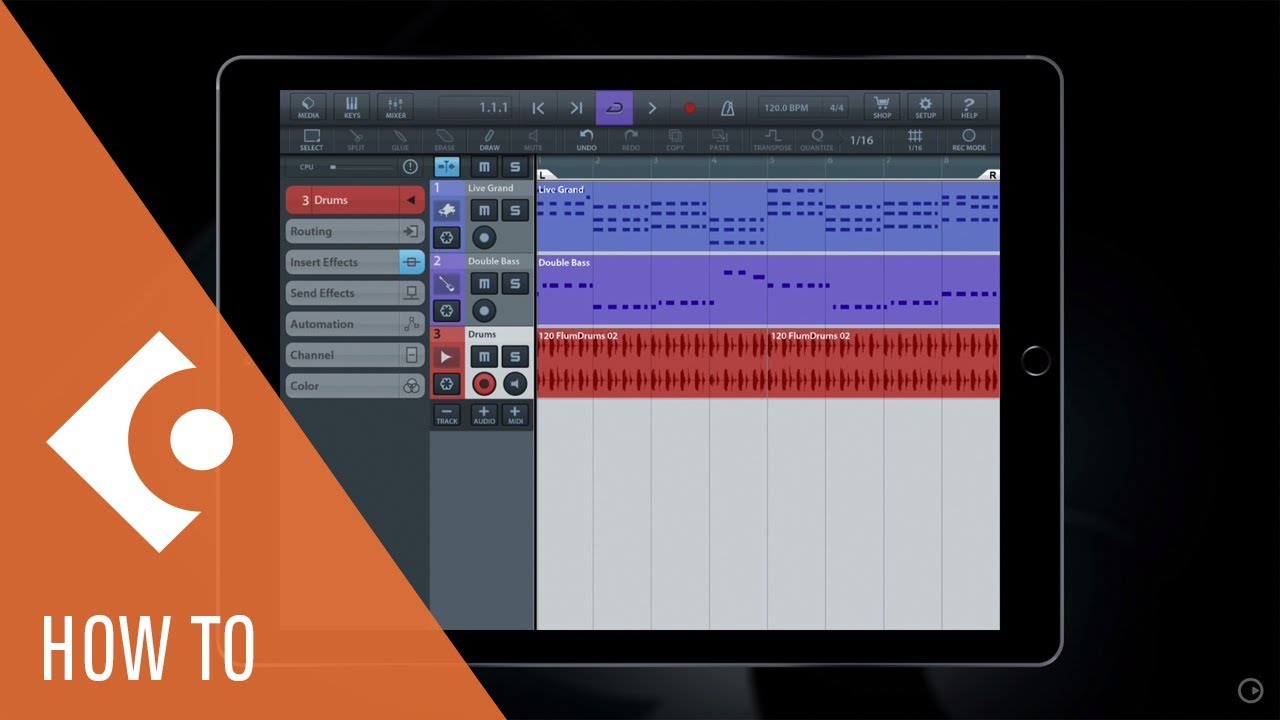Open the Setup gear
The image size is (1280, 720).
[926, 107]
